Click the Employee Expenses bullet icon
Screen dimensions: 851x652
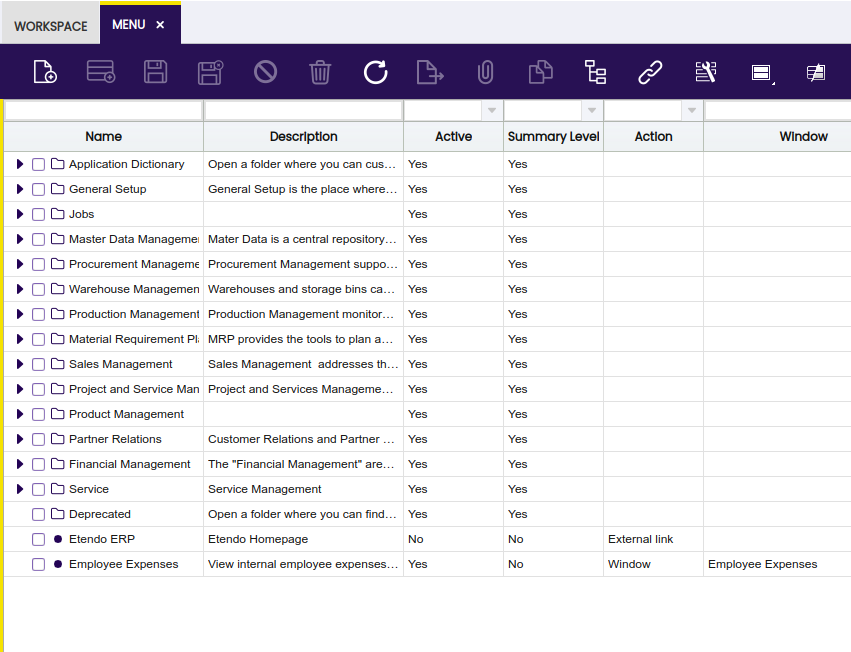tap(58, 564)
